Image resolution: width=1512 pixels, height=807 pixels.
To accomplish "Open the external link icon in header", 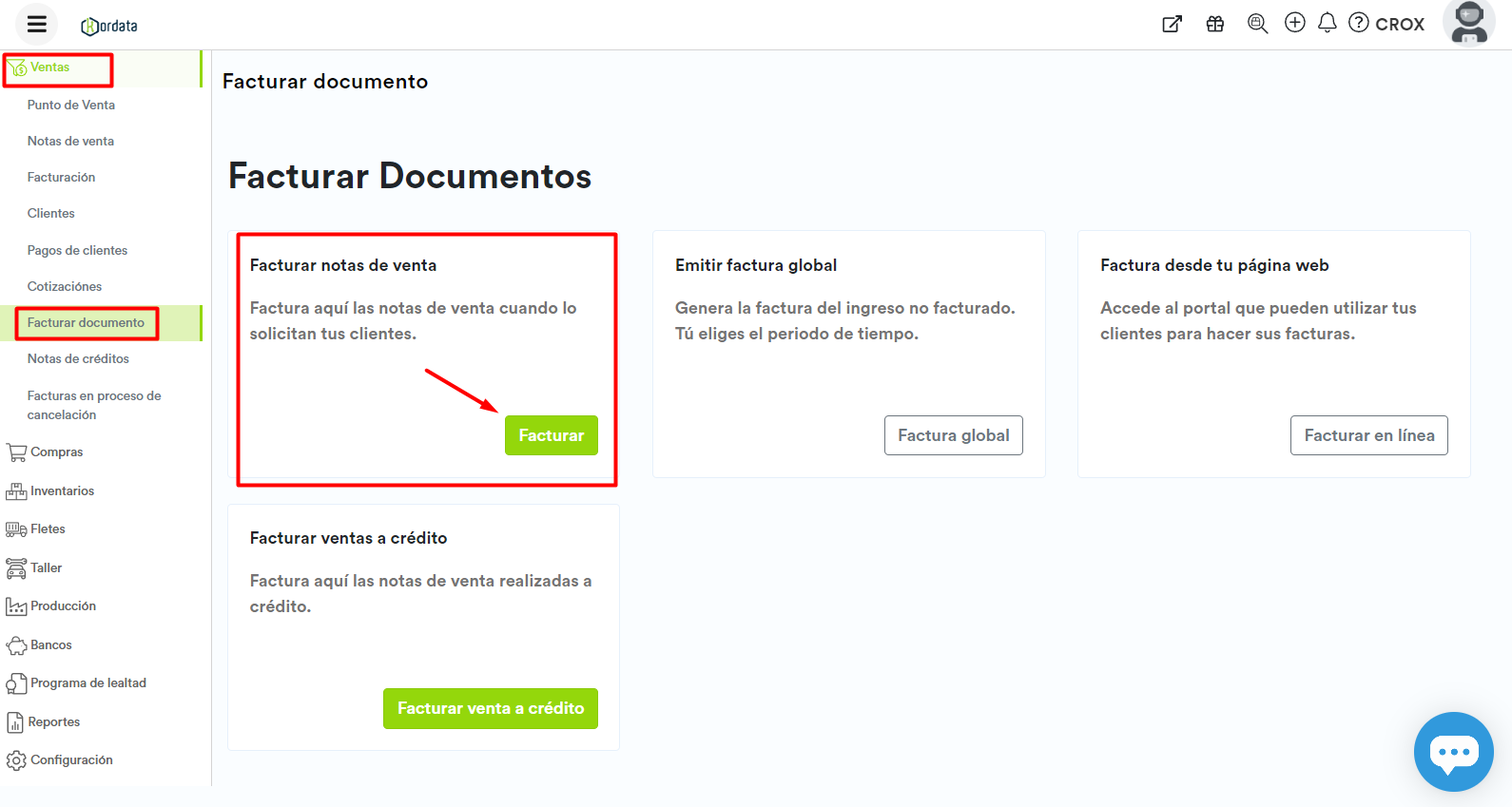I will 1172,24.
